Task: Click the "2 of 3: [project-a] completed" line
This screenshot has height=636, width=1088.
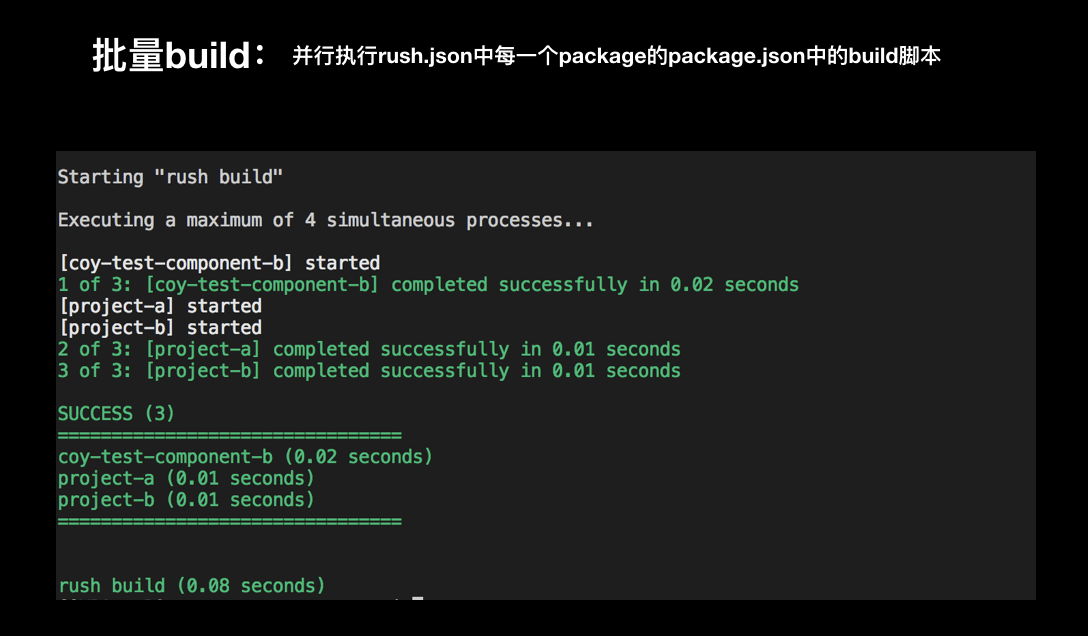Action: click(369, 349)
